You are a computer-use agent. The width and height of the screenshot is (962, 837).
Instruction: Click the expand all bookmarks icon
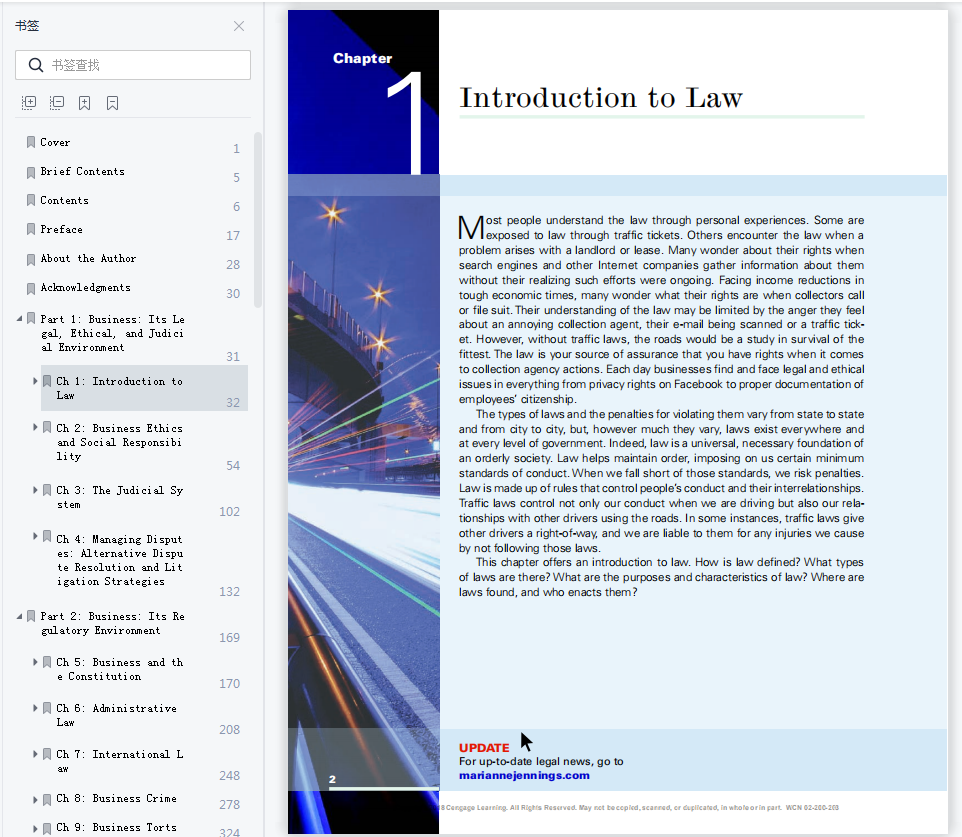point(29,102)
